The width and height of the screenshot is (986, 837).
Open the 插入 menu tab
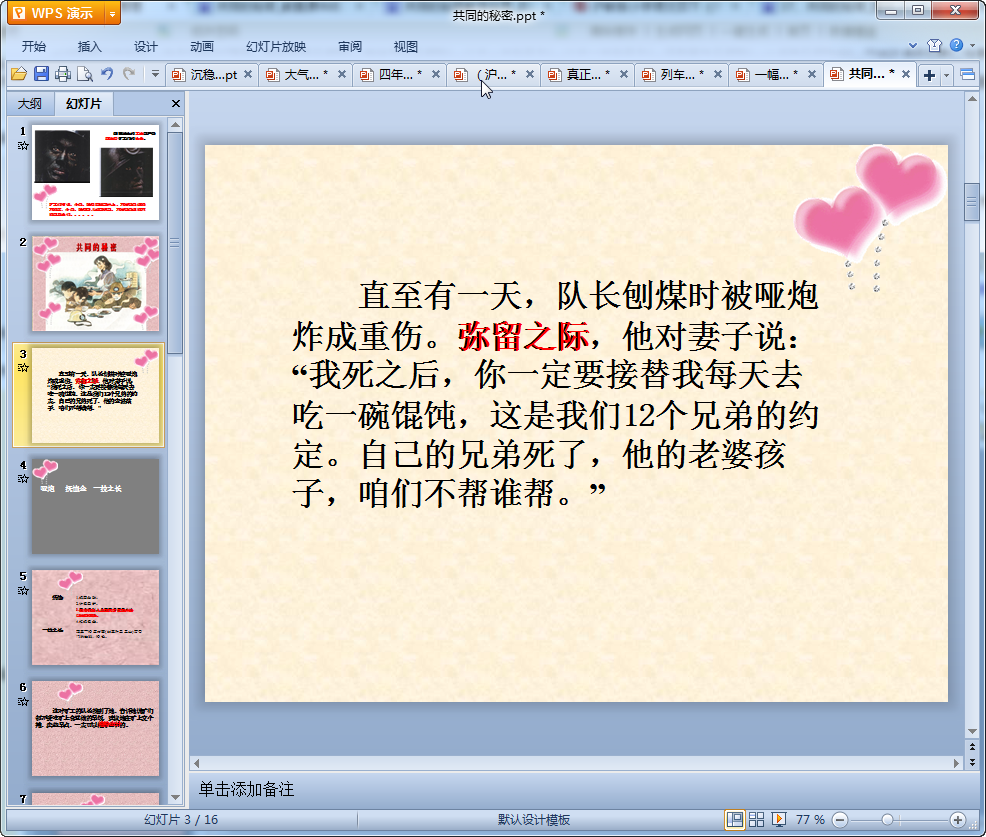click(x=90, y=47)
